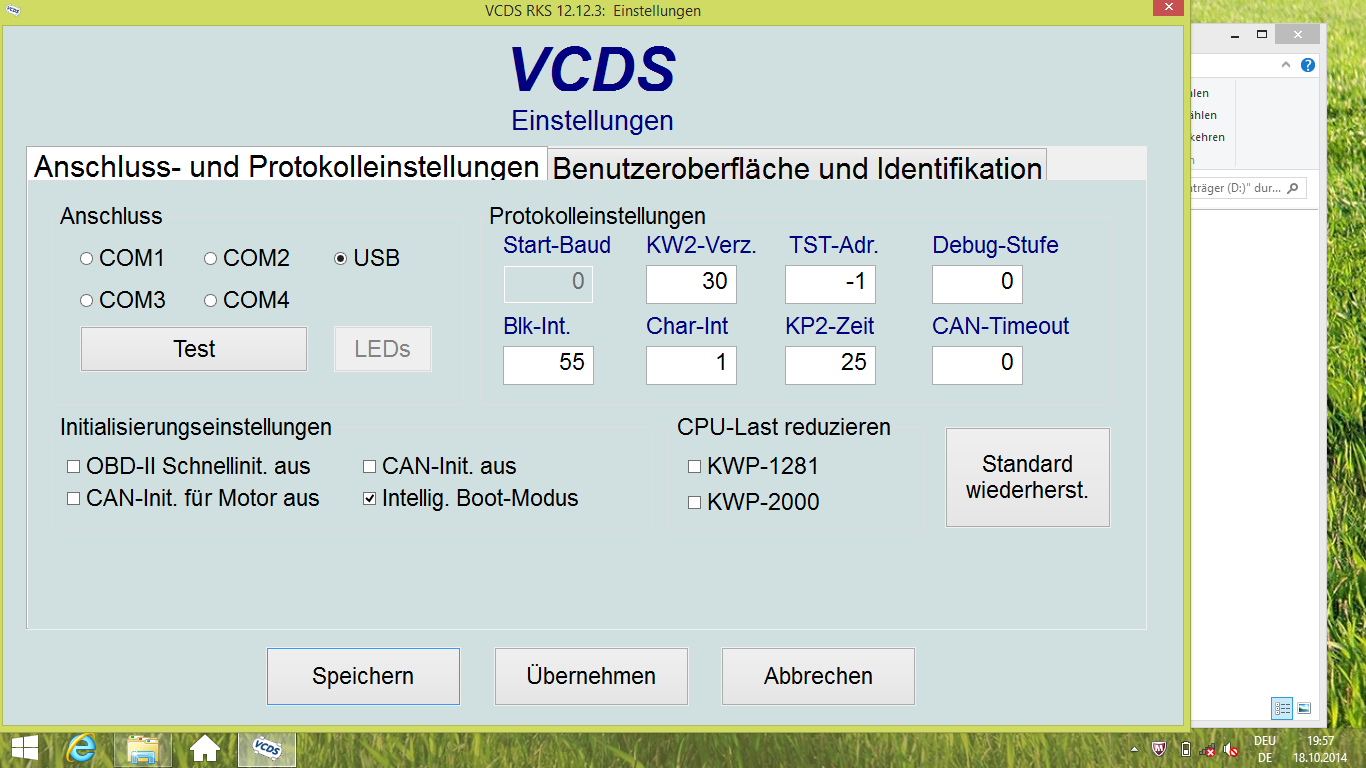Image resolution: width=1366 pixels, height=768 pixels.
Task: Save settings with Speichern
Action: 363,676
